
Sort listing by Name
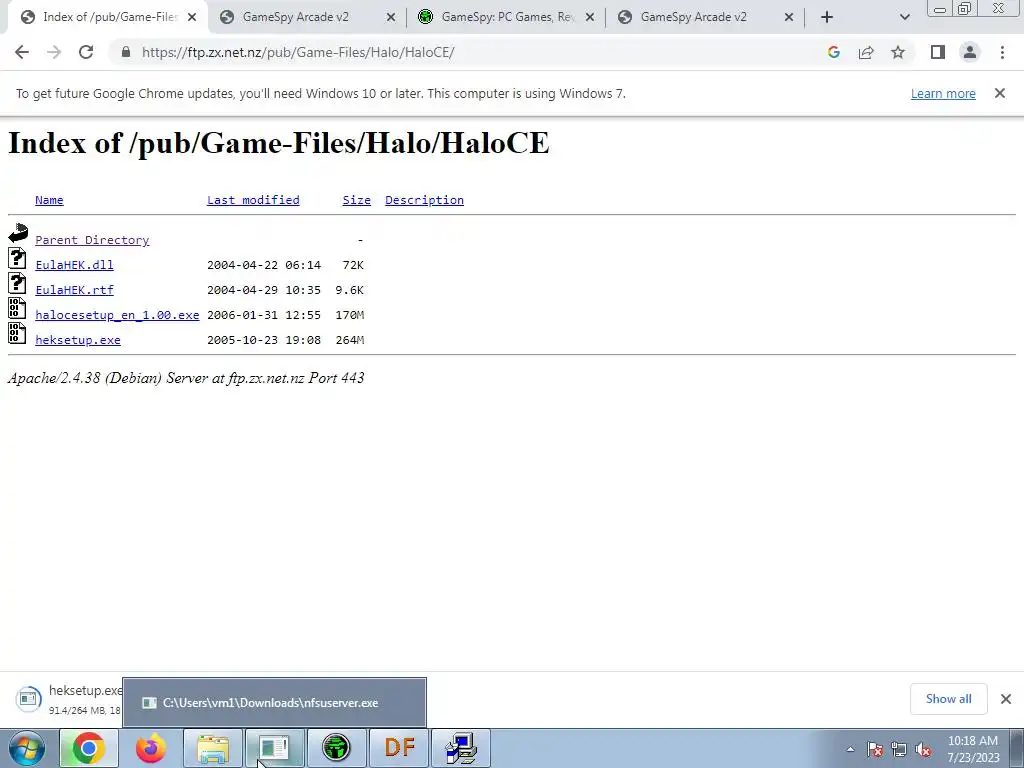(49, 200)
